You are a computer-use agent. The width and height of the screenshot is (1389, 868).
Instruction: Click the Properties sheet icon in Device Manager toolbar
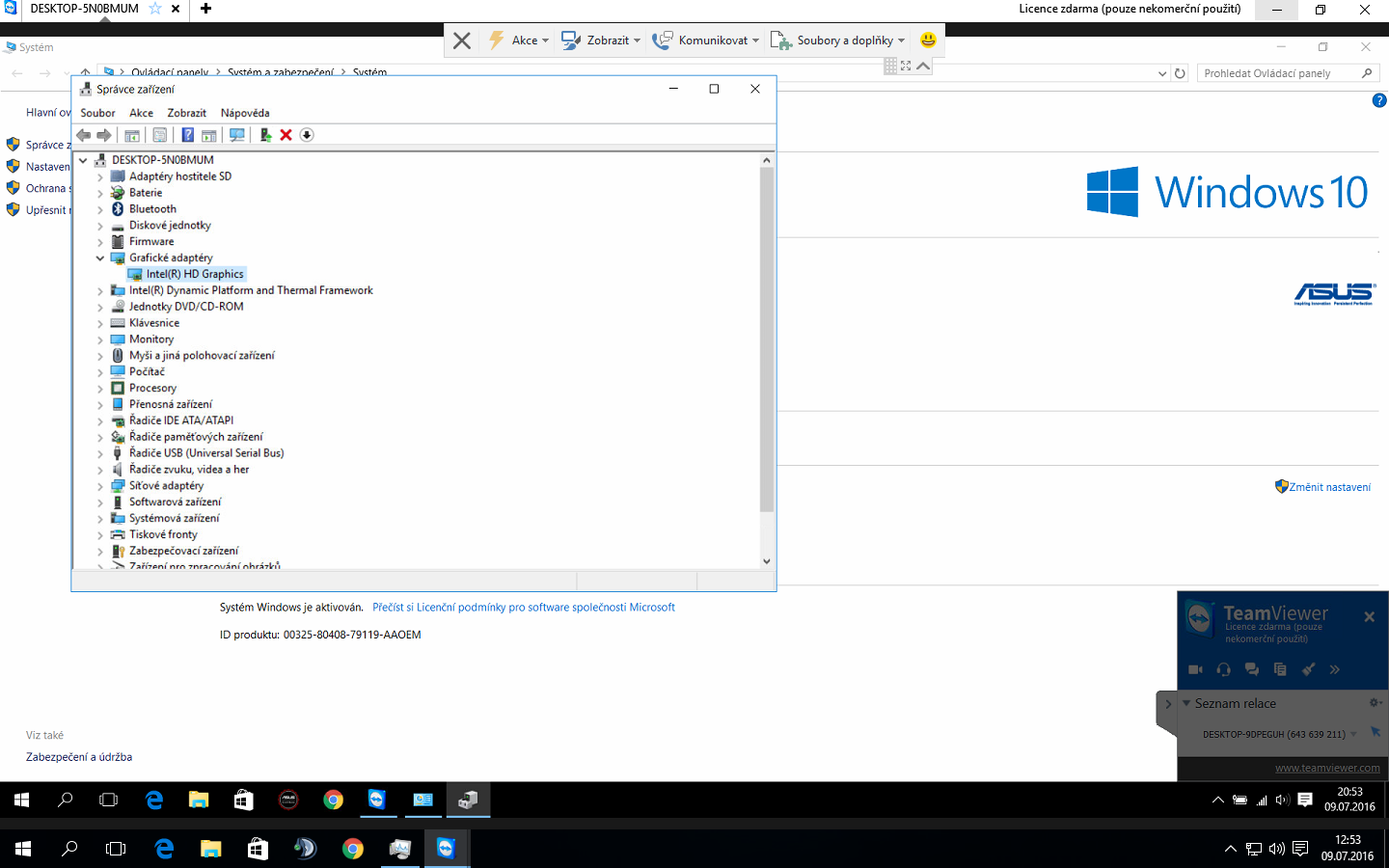pos(160,135)
